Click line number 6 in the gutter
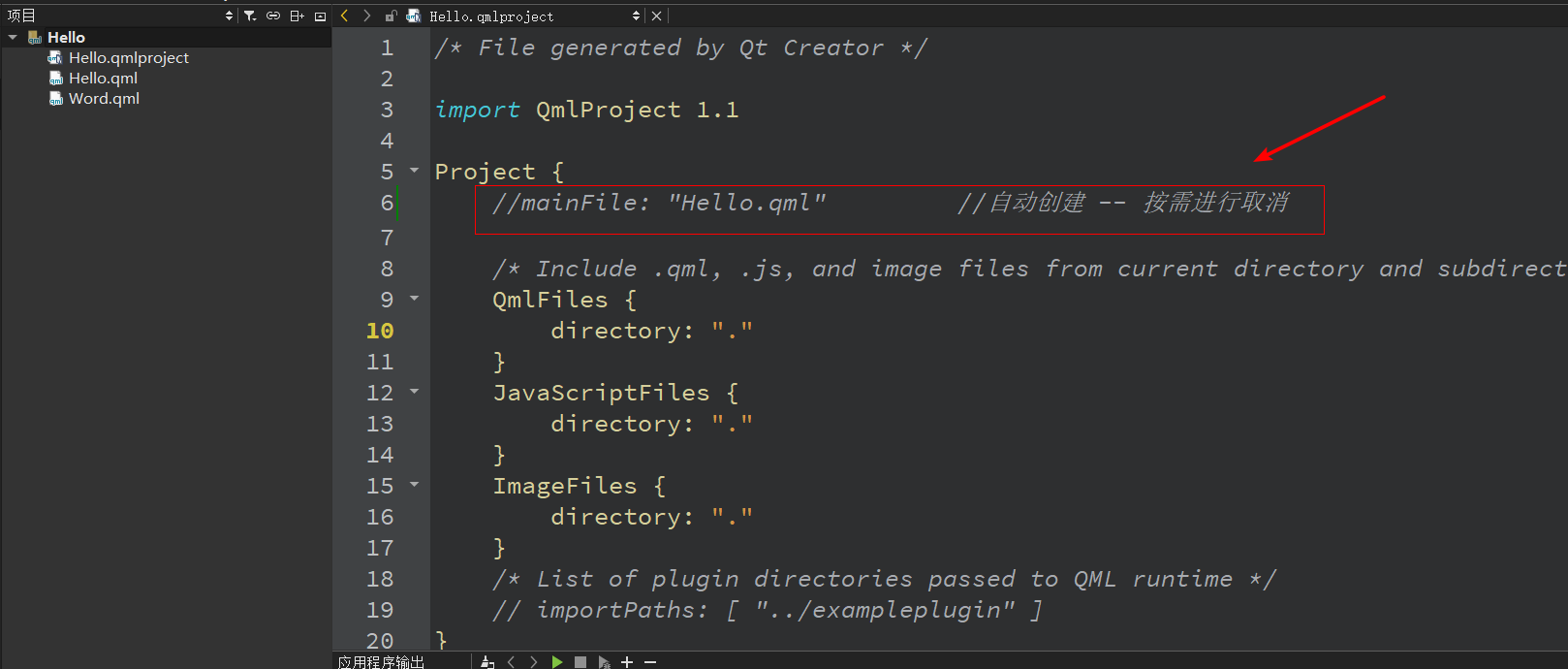 [387, 203]
